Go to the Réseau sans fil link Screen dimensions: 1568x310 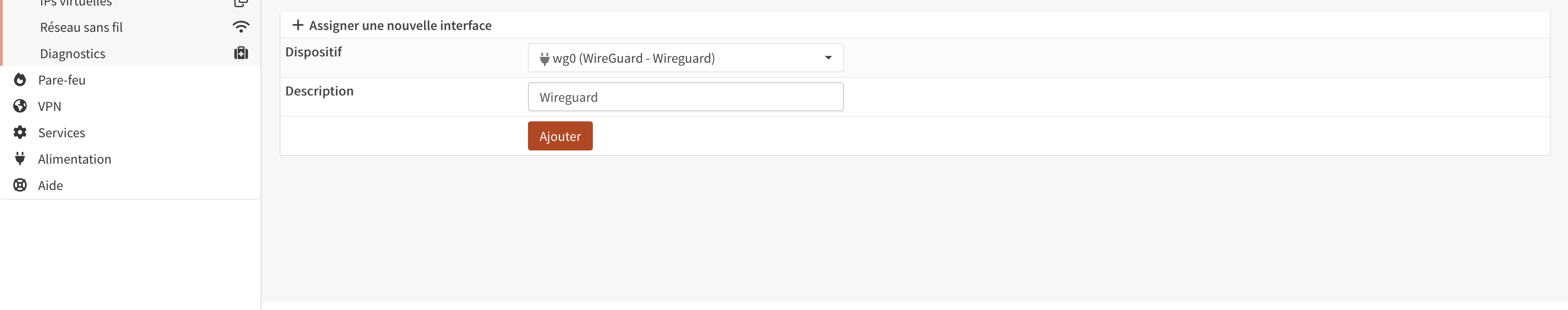point(81,27)
